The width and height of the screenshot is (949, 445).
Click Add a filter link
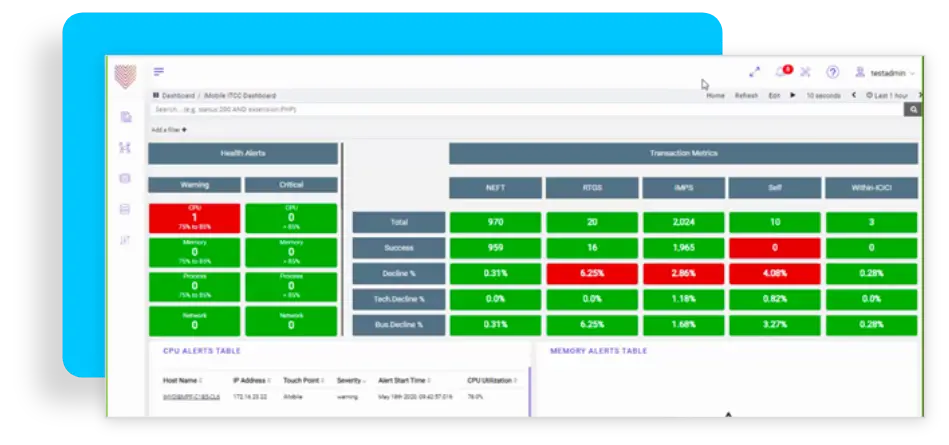[x=169, y=130]
